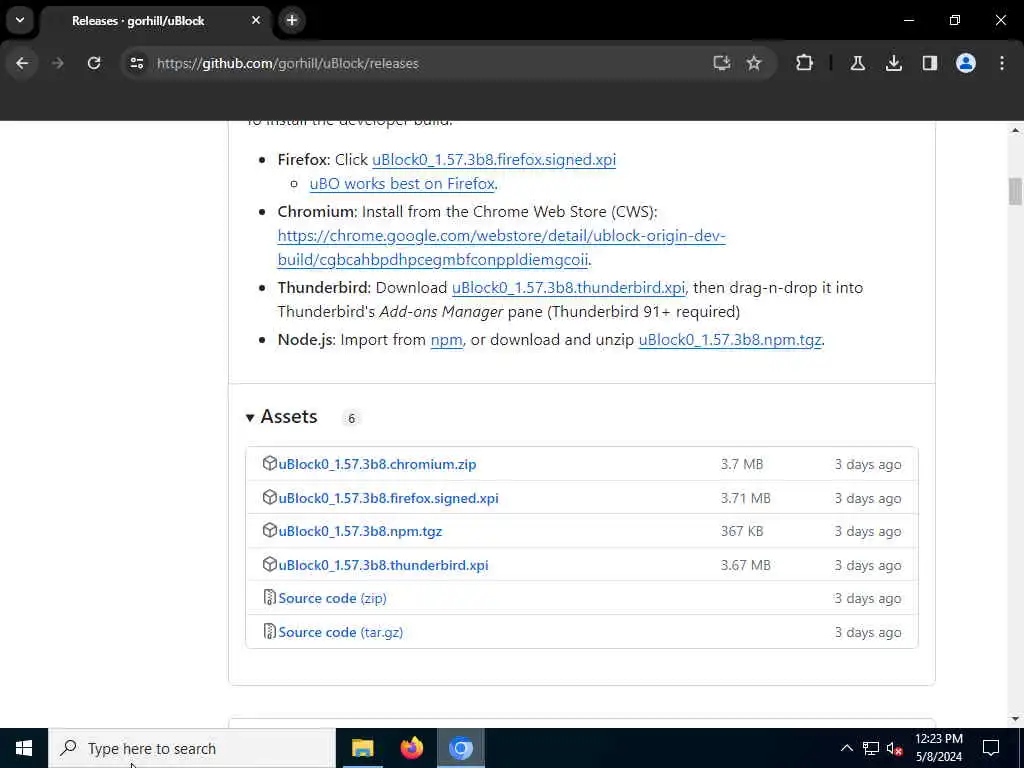Click the '3.67 MB' size text

point(745,566)
